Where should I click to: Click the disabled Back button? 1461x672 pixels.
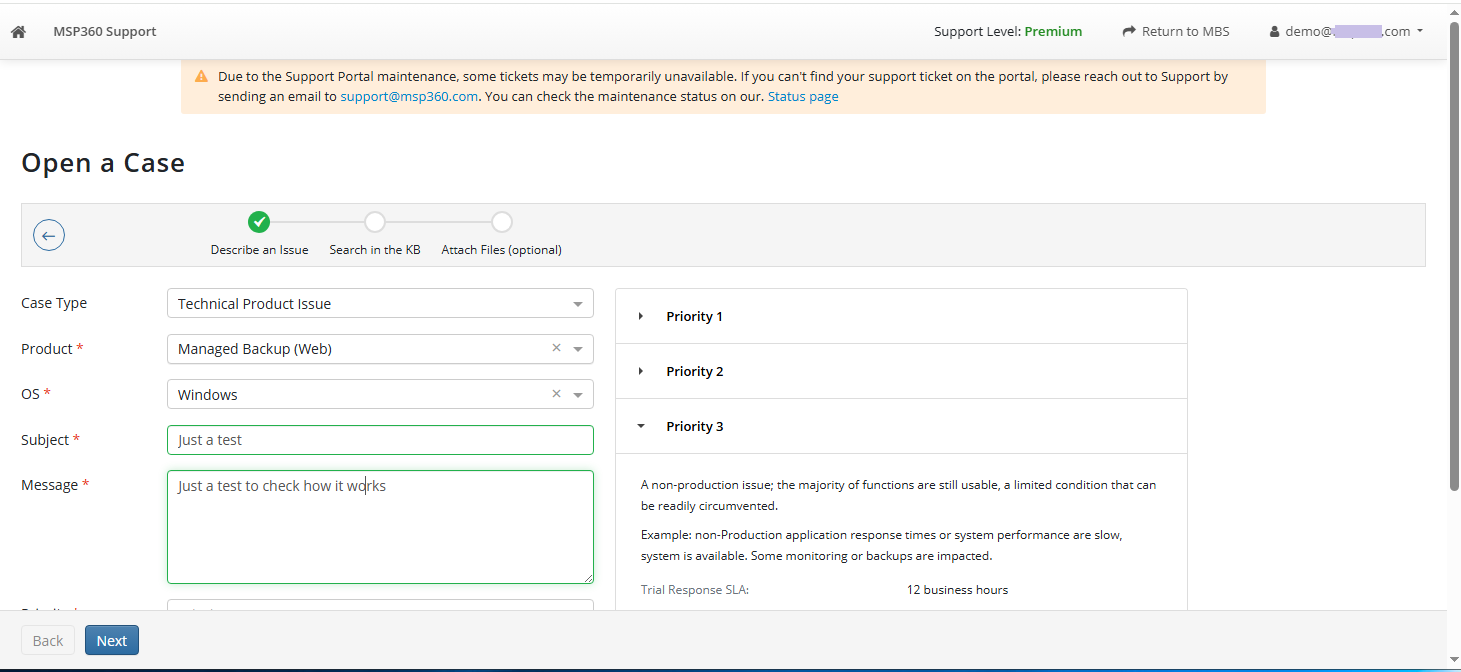(48, 641)
